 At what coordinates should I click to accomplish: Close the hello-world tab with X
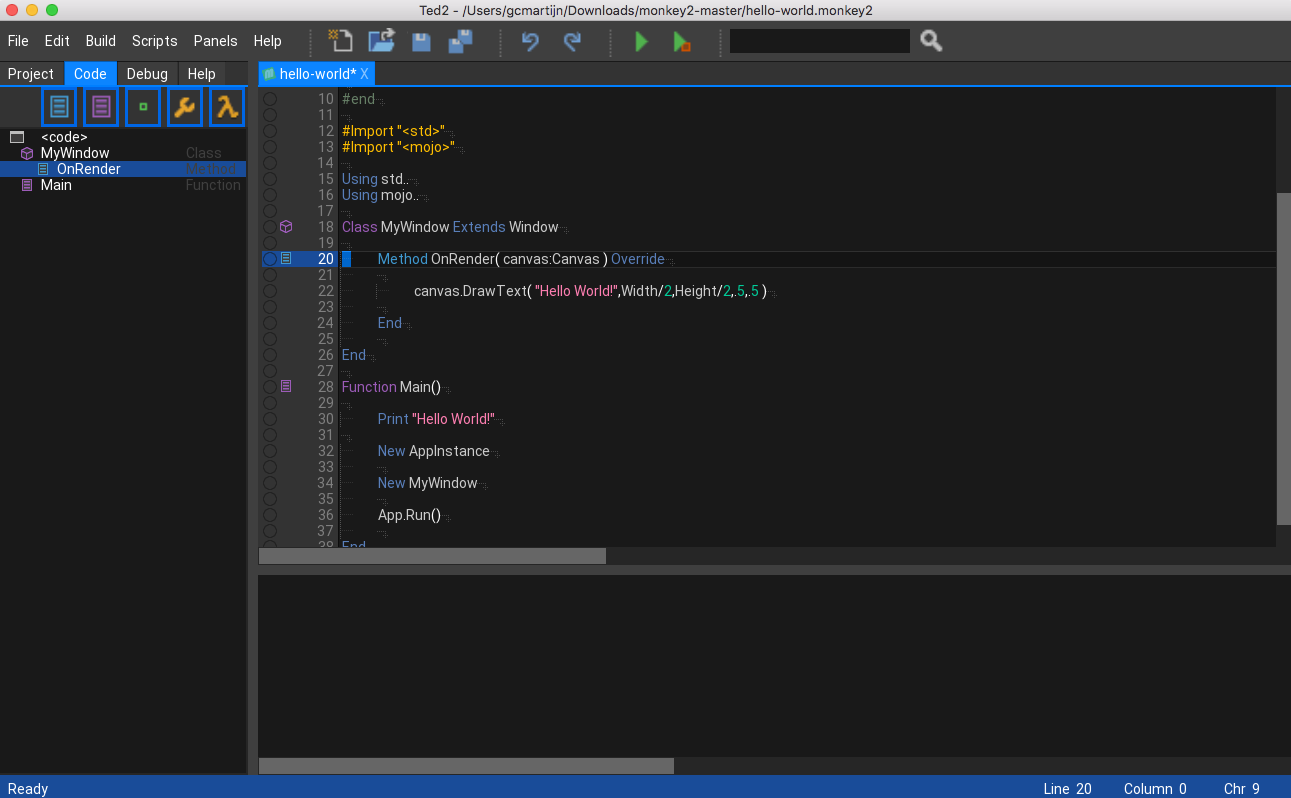tap(365, 74)
